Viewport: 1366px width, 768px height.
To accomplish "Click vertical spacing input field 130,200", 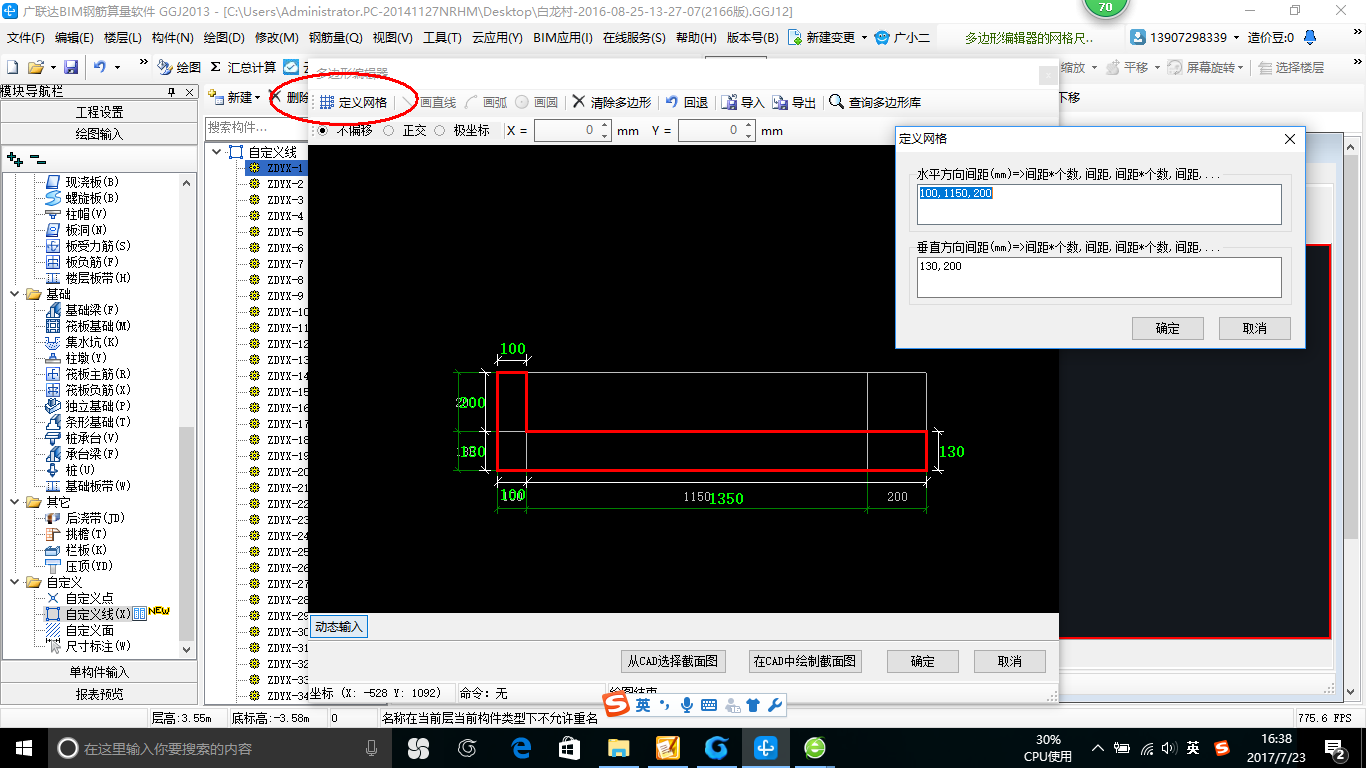I will coord(1099,277).
